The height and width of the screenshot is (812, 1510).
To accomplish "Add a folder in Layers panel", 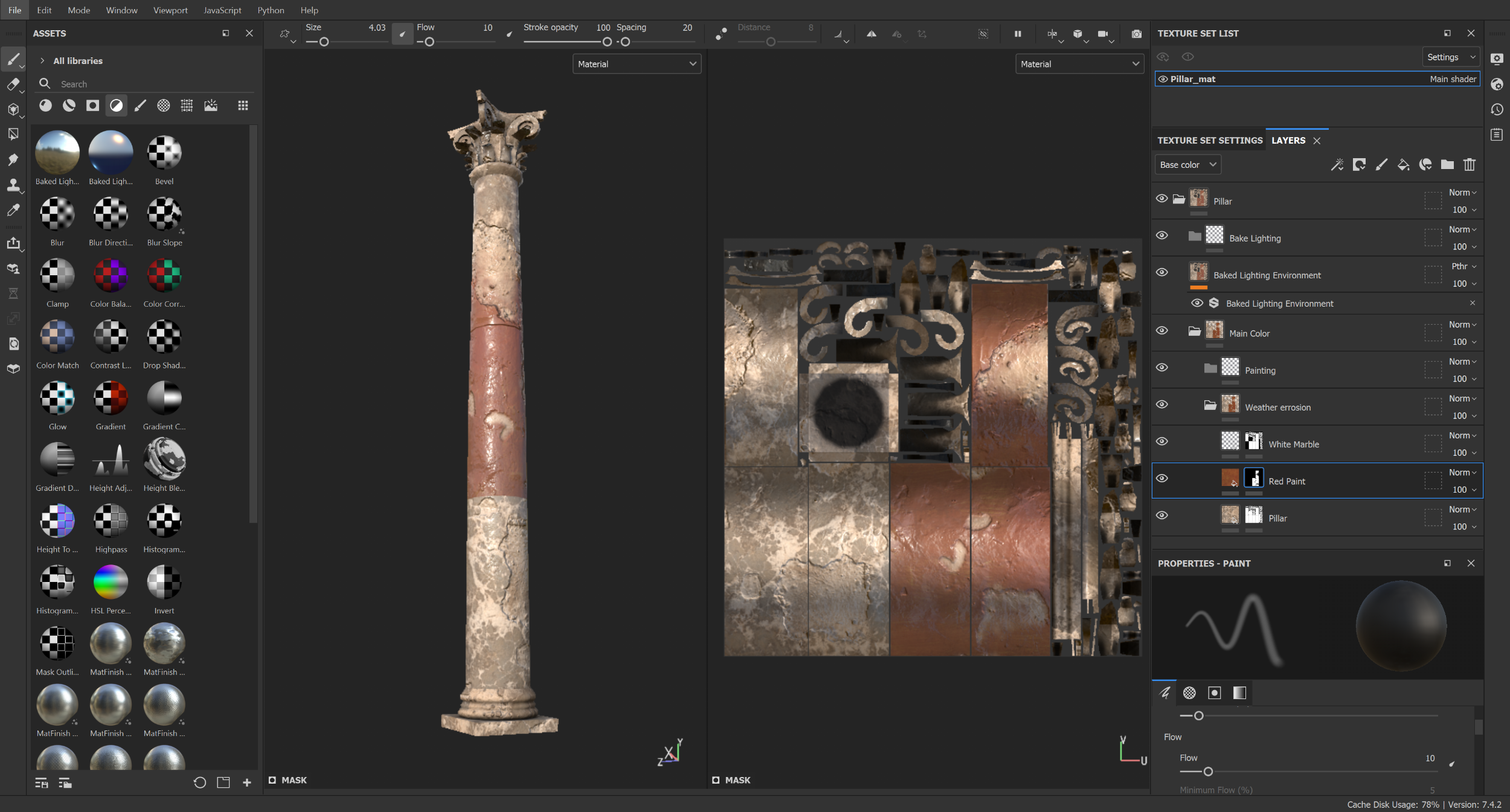I will (1447, 165).
